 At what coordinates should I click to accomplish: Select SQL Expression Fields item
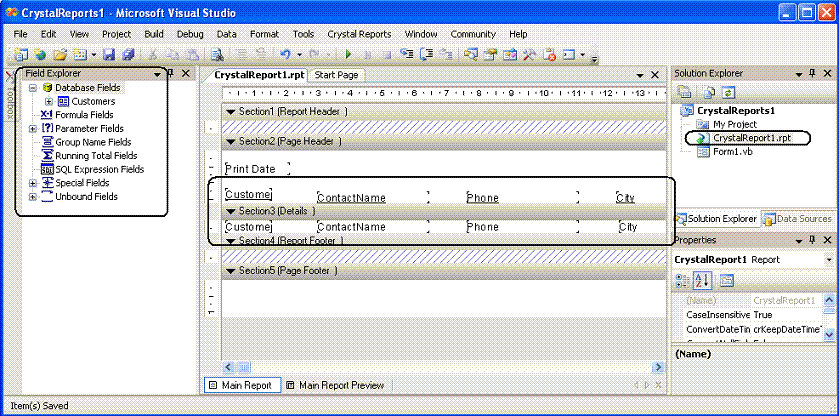pos(100,169)
